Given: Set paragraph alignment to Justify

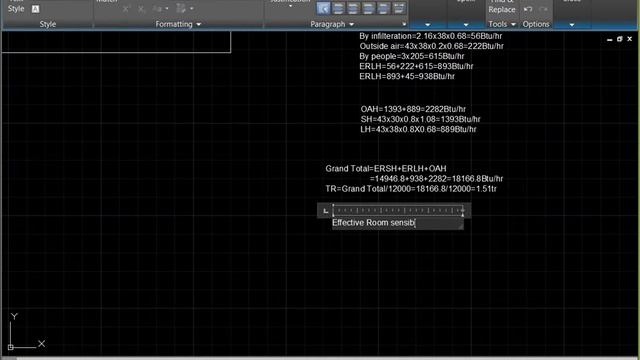Looking at the screenshot, I should point(383,8).
